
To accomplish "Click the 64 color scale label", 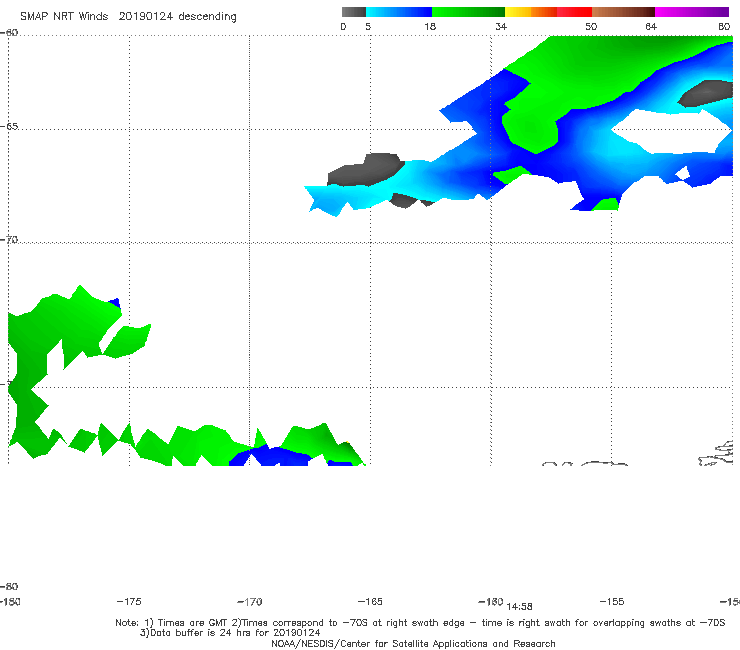I will [x=651, y=26].
